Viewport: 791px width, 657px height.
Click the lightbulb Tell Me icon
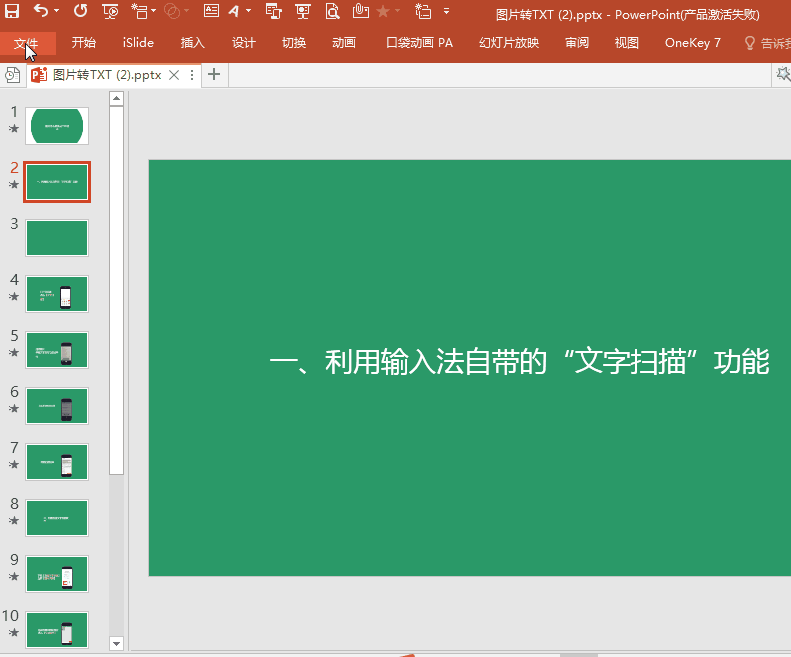(x=750, y=43)
